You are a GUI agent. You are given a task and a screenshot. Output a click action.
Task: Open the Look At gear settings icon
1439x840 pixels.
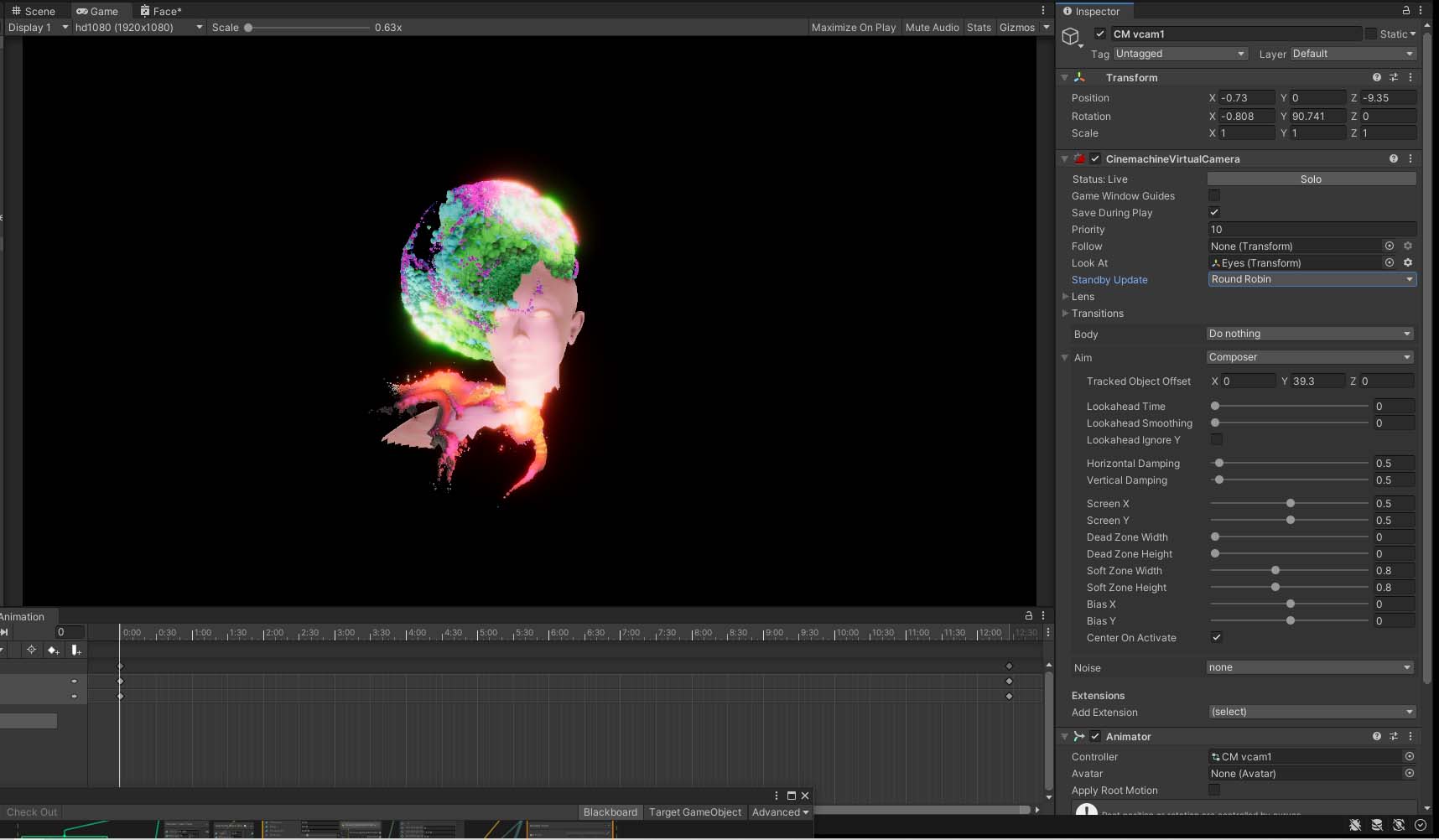pos(1408,262)
